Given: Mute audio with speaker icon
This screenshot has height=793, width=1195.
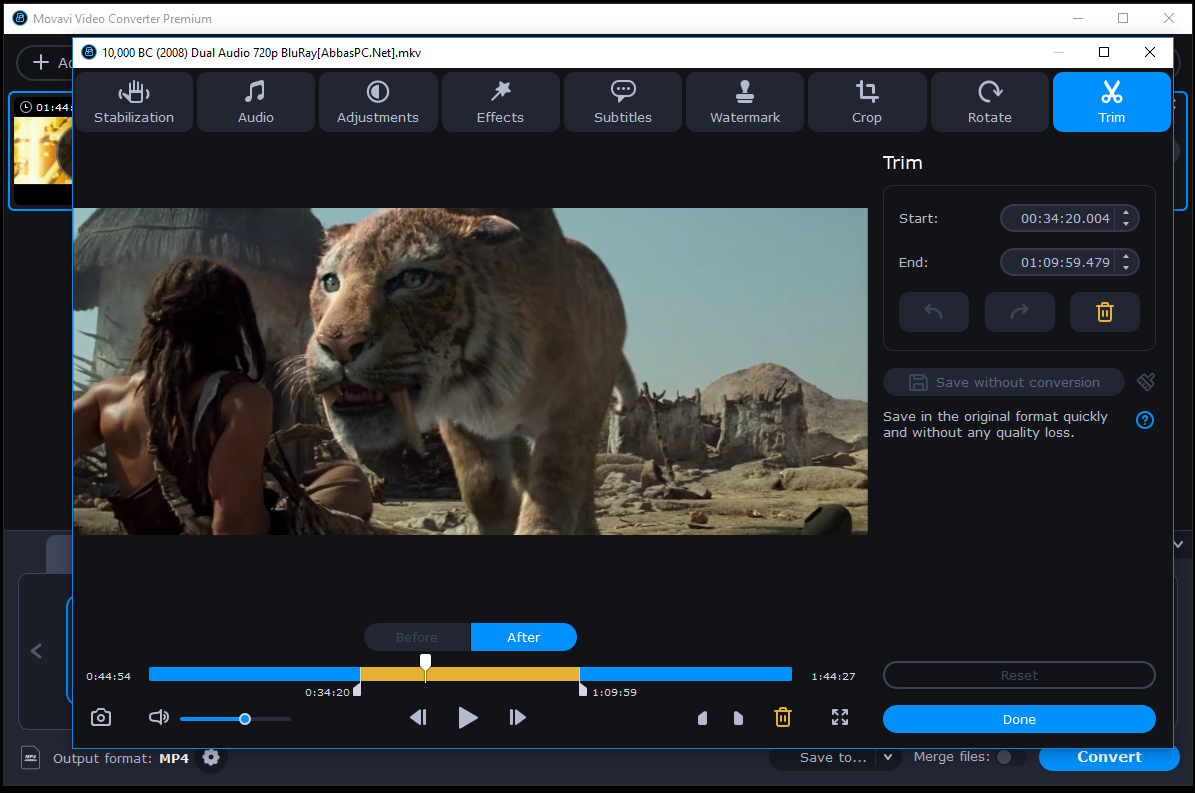Looking at the screenshot, I should (x=159, y=718).
